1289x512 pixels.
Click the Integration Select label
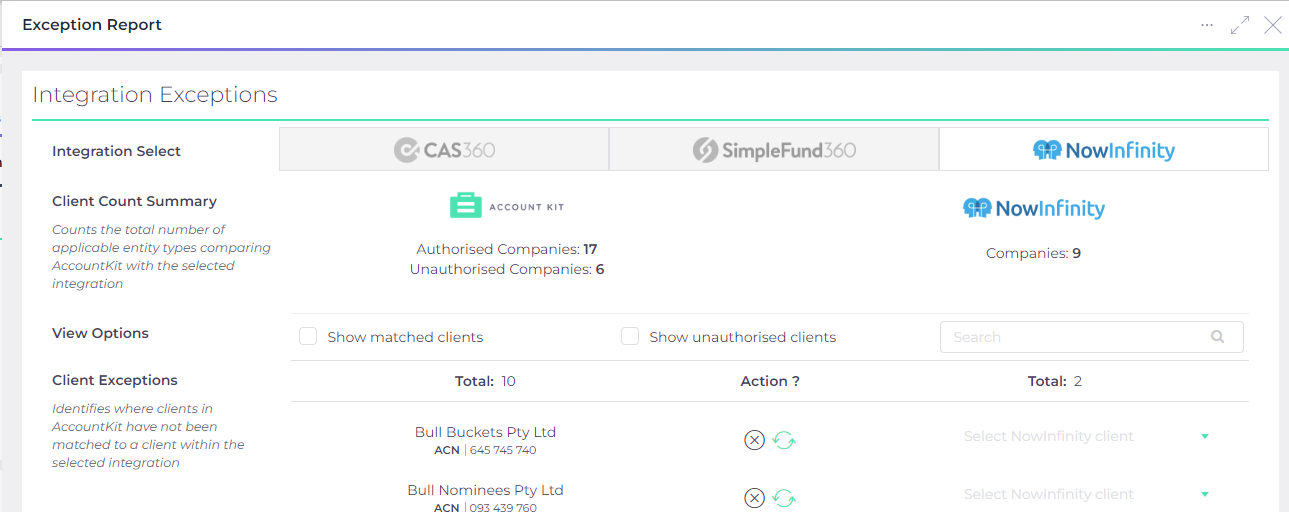[x=116, y=151]
